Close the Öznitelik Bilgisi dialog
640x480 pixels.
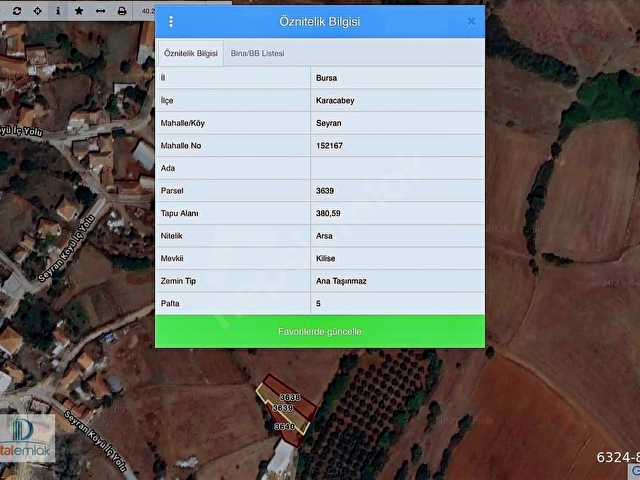tap(471, 22)
